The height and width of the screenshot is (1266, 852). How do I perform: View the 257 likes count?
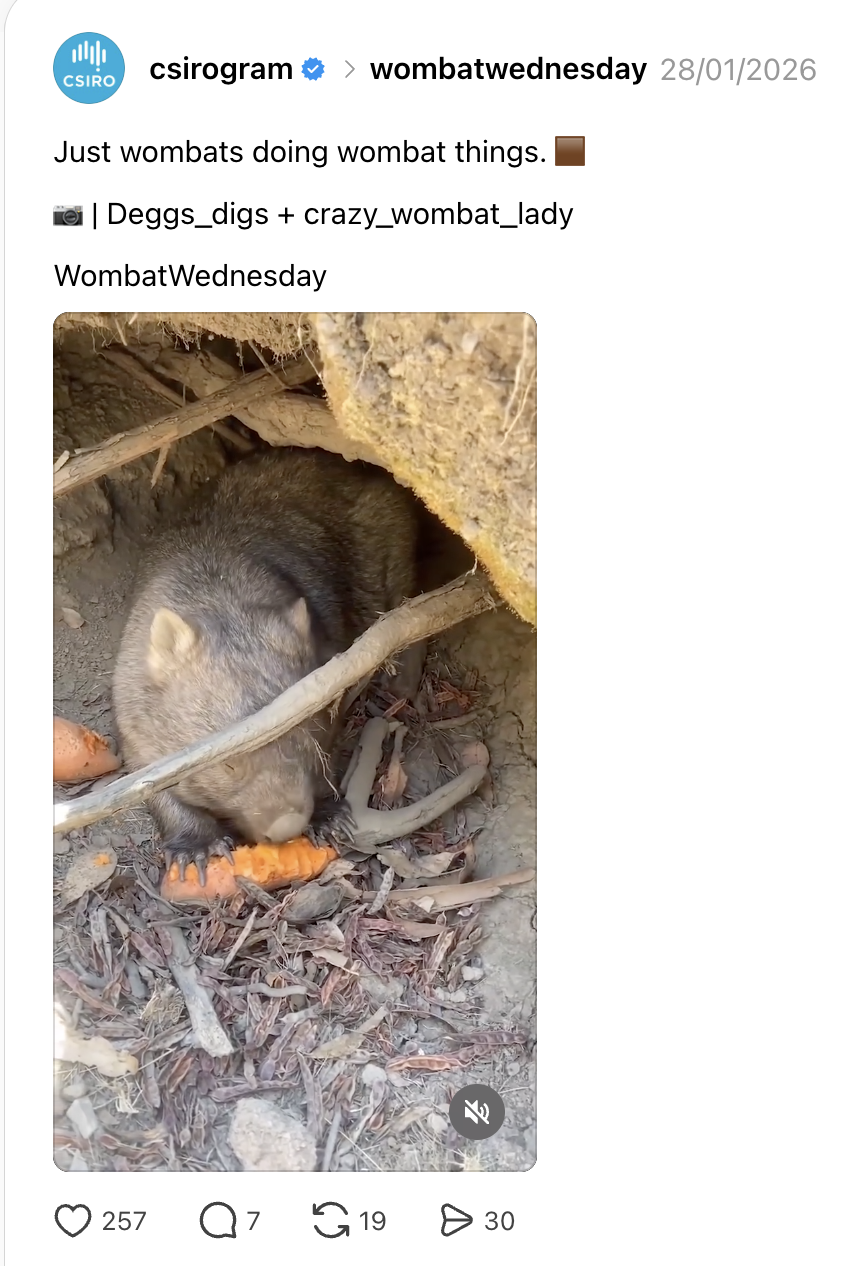[x=124, y=1221]
